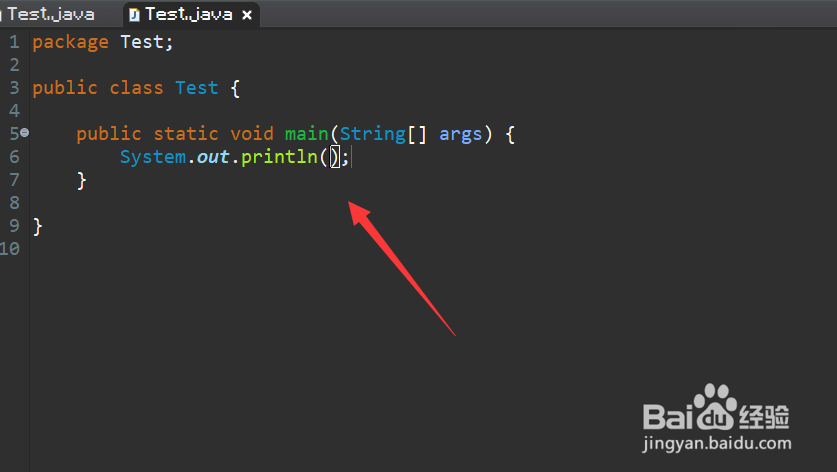The height and width of the screenshot is (472, 837).
Task: Click the System class reference
Action: coord(153,158)
